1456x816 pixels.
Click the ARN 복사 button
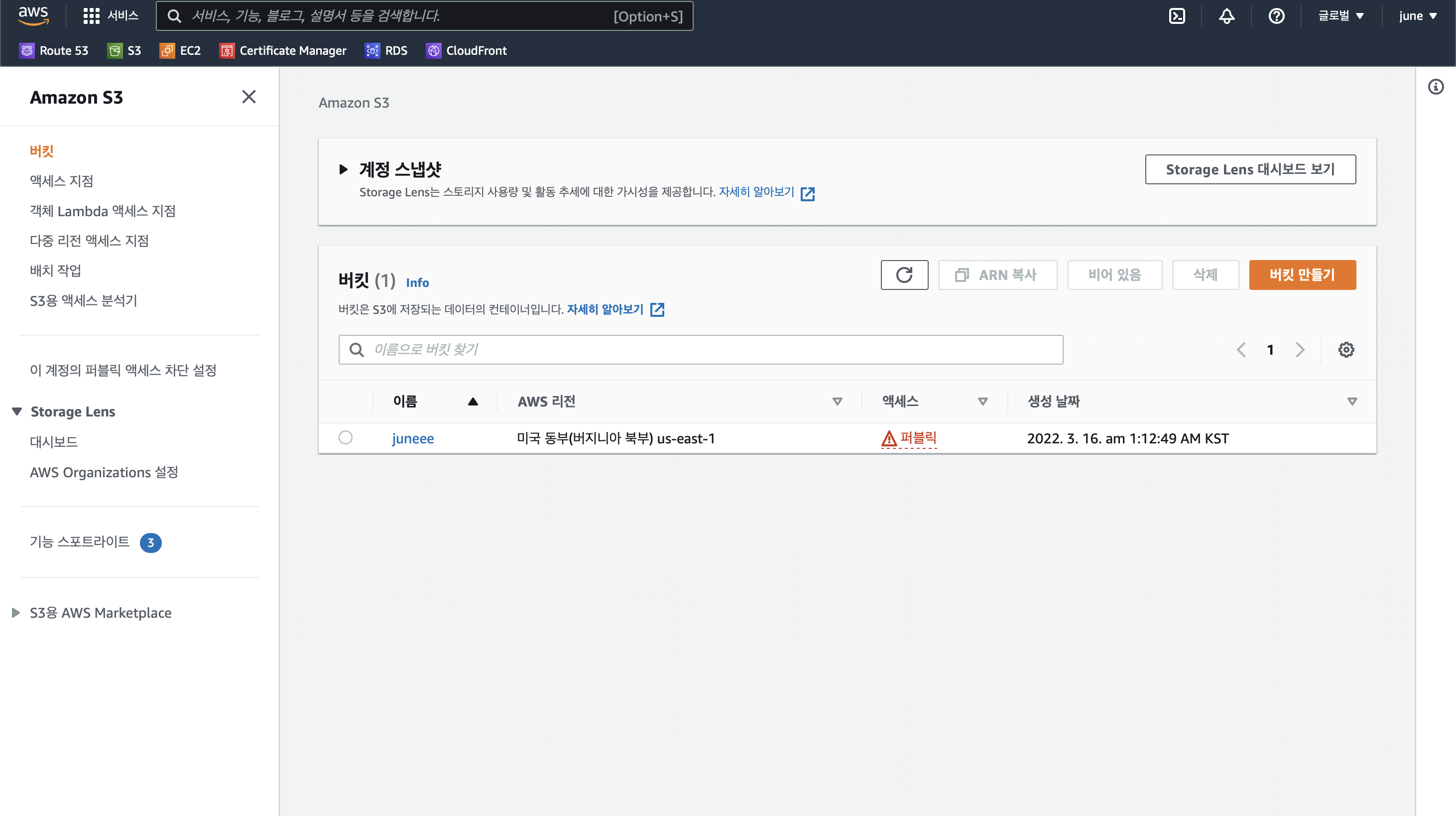[x=997, y=275]
